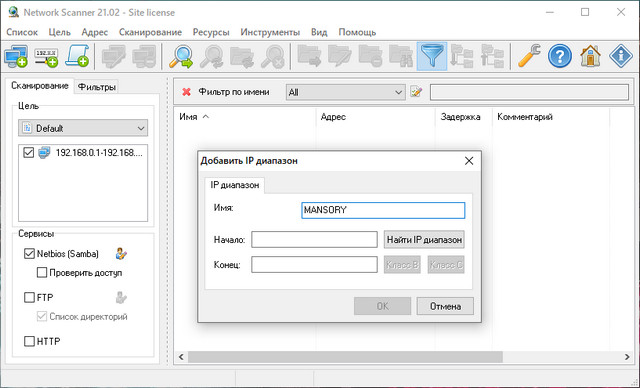Start scanning with the magnifier arrow icon
The width and height of the screenshot is (640, 388).
[x=181, y=56]
